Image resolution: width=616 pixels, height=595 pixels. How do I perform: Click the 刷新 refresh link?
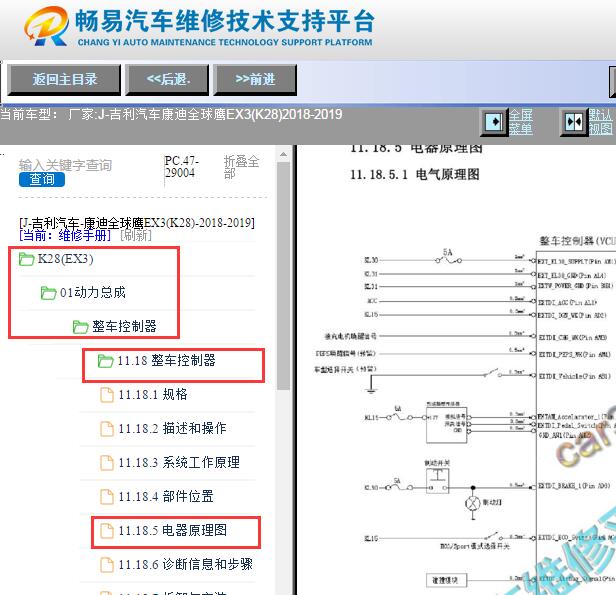(136, 235)
